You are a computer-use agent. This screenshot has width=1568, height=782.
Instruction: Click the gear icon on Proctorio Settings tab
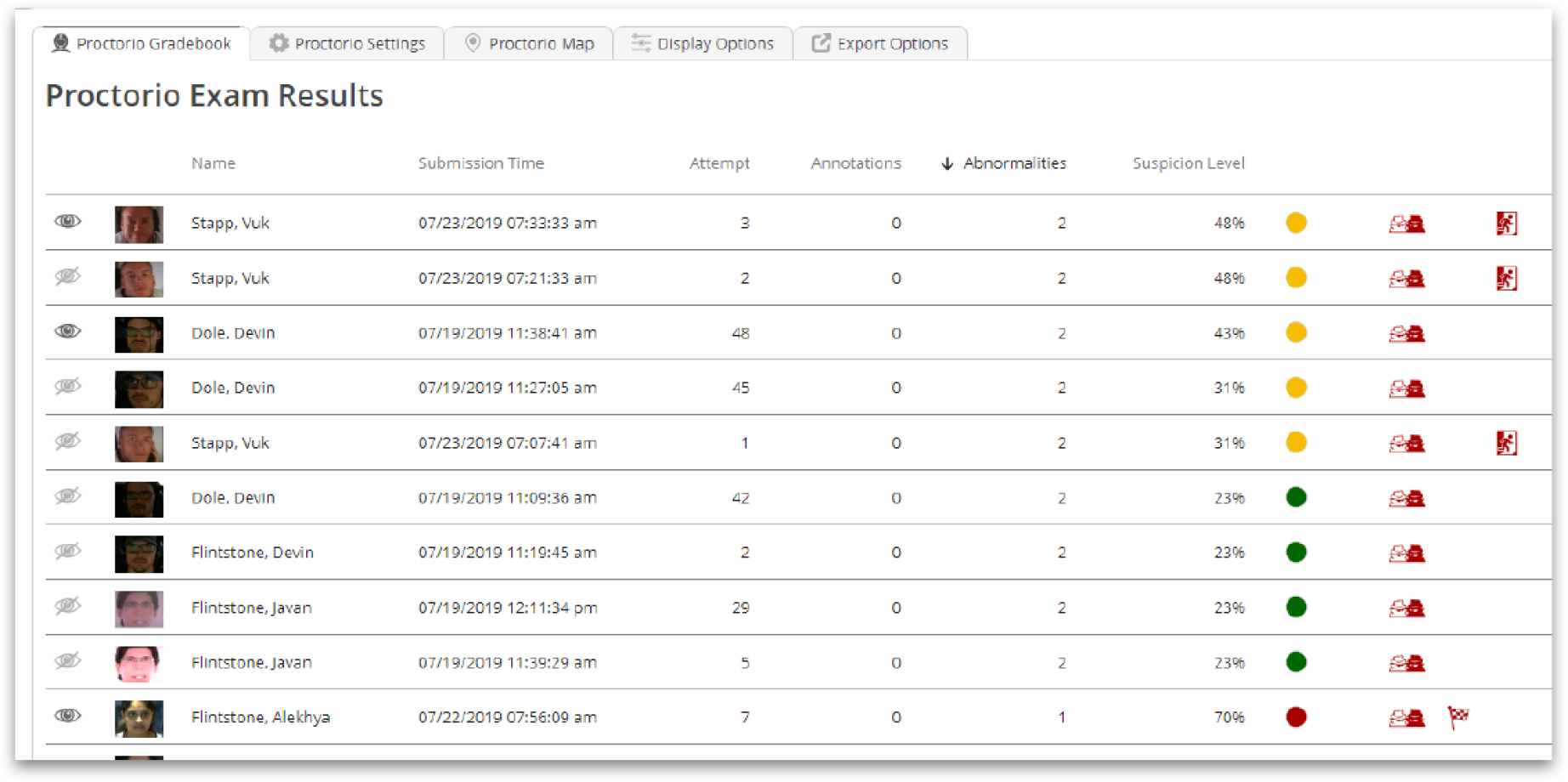click(279, 42)
